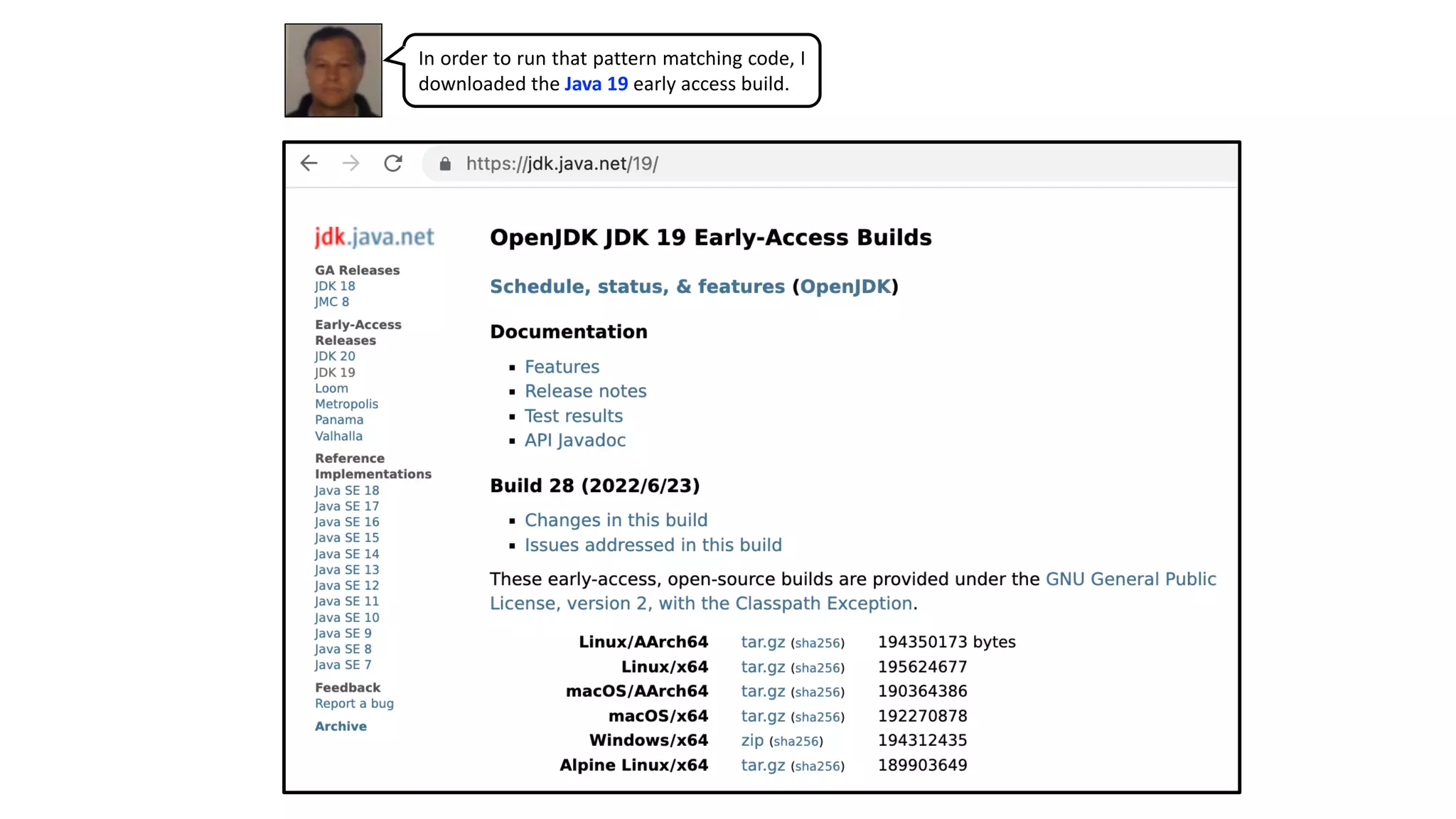The width and height of the screenshot is (1456, 819).
Task: Open Issues addressed in this build
Action: (653, 545)
